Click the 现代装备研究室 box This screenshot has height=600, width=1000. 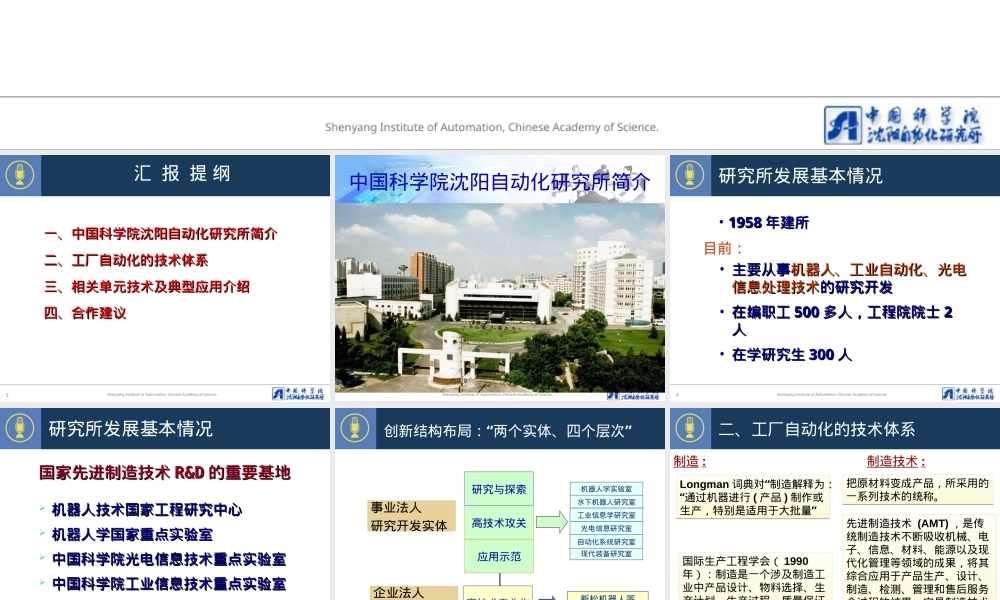pyautogui.click(x=607, y=554)
